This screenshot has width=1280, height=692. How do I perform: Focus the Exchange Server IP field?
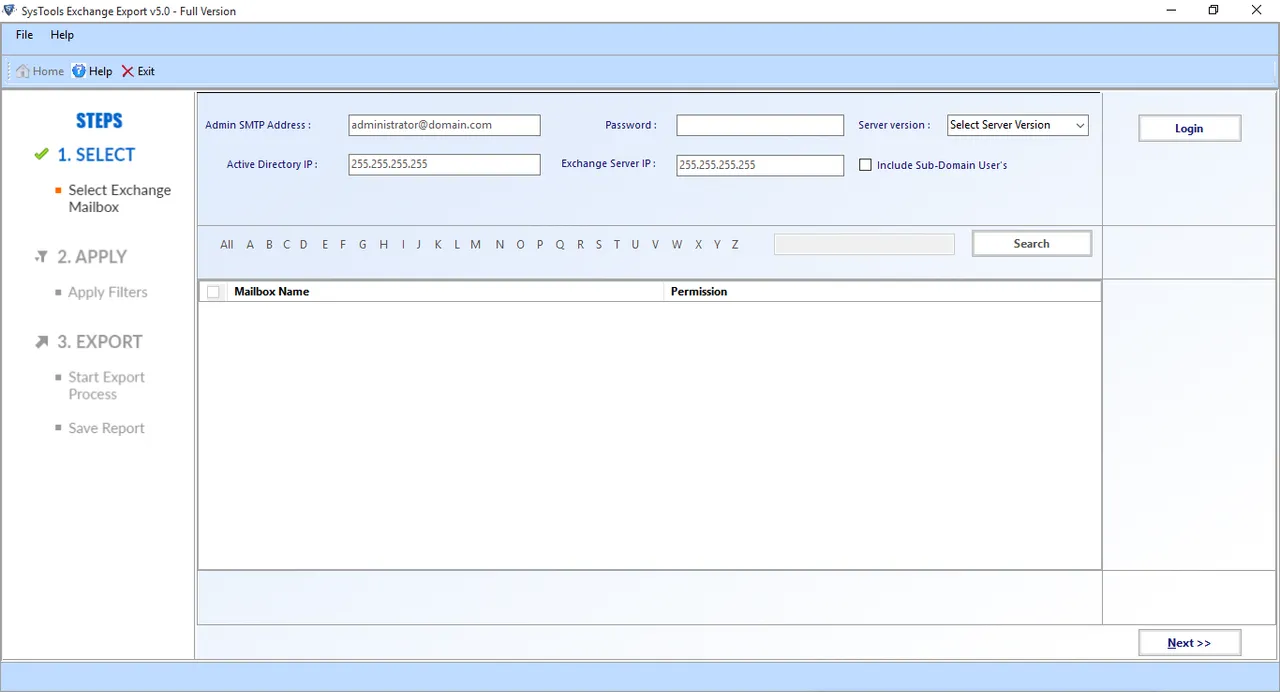pyautogui.click(x=760, y=165)
